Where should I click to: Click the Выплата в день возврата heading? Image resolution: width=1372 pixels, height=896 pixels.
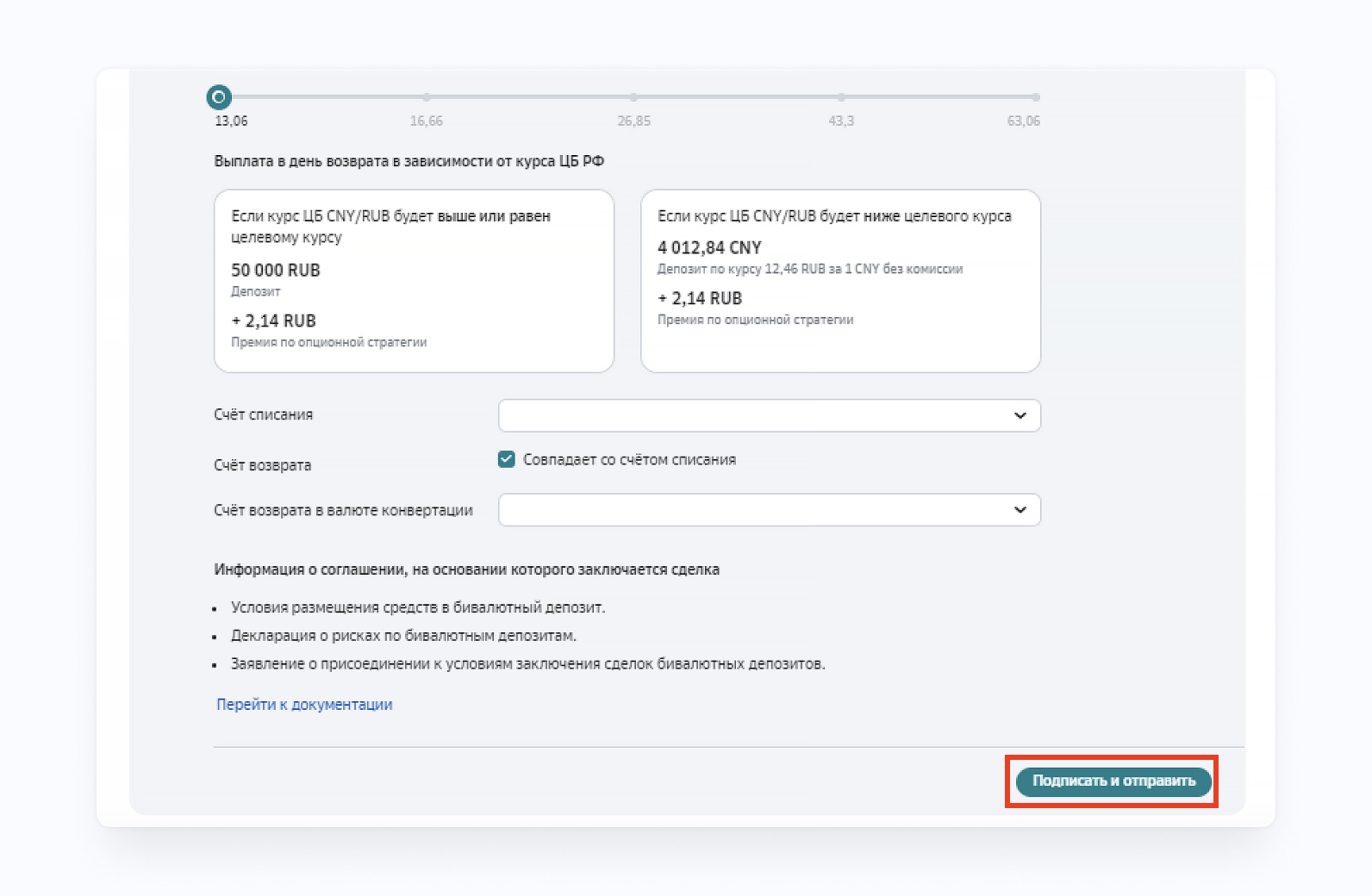pyautogui.click(x=409, y=161)
